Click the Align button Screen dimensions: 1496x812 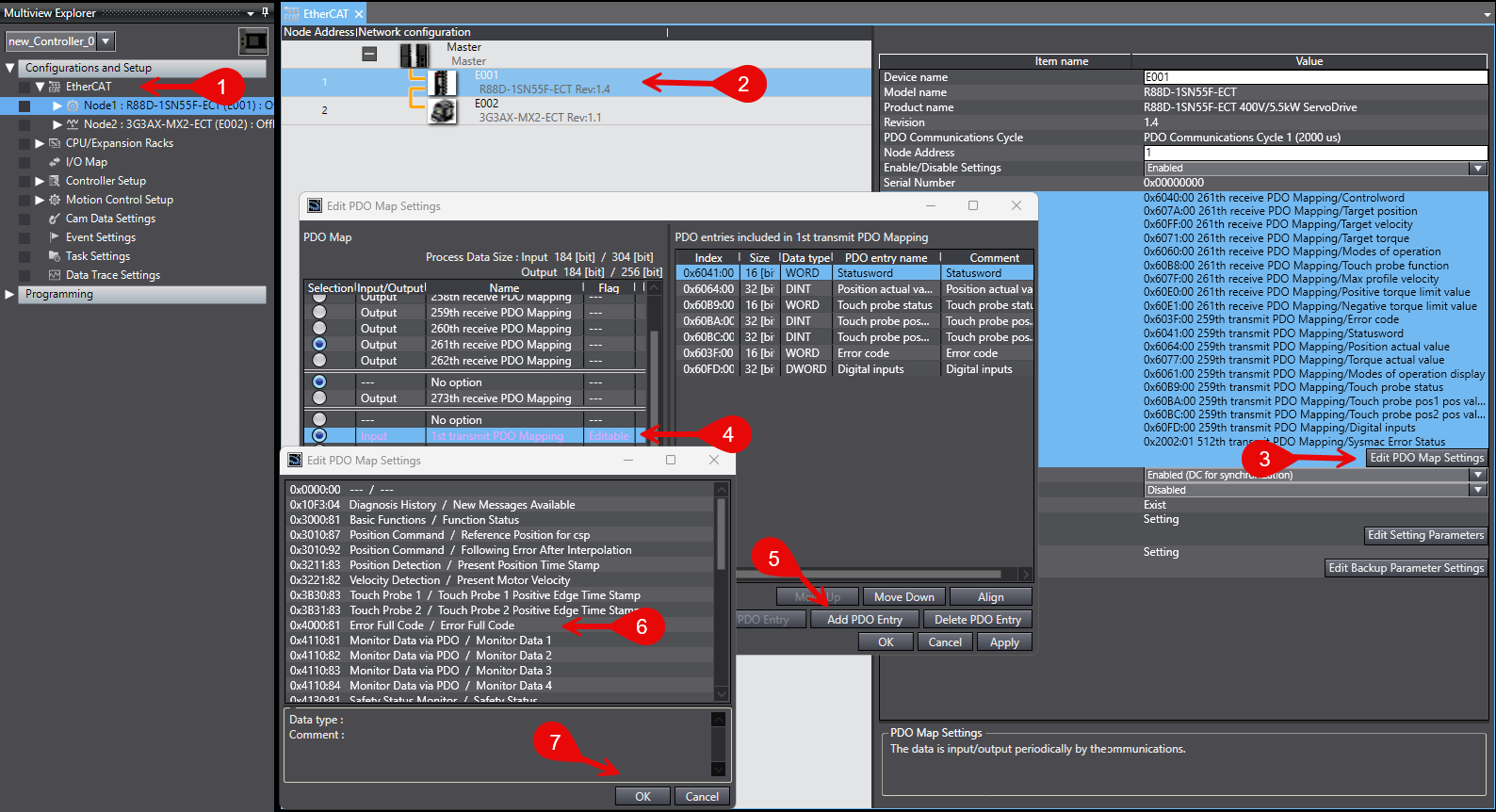point(991,597)
